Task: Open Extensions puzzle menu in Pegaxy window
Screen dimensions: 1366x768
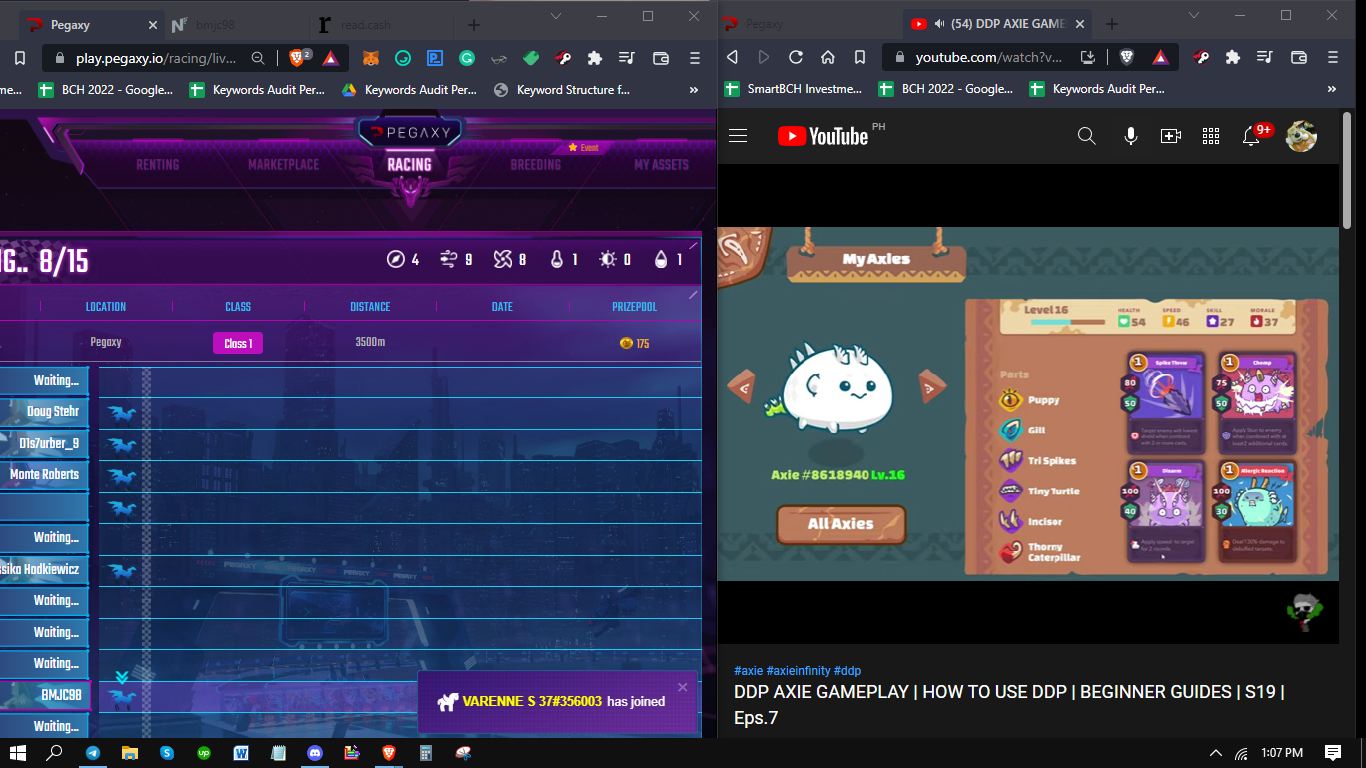Action: (595, 58)
